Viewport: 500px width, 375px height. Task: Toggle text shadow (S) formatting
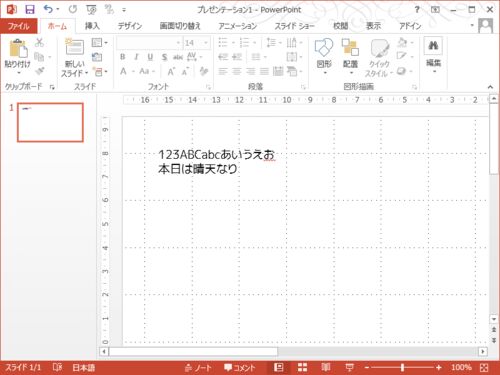click(164, 57)
